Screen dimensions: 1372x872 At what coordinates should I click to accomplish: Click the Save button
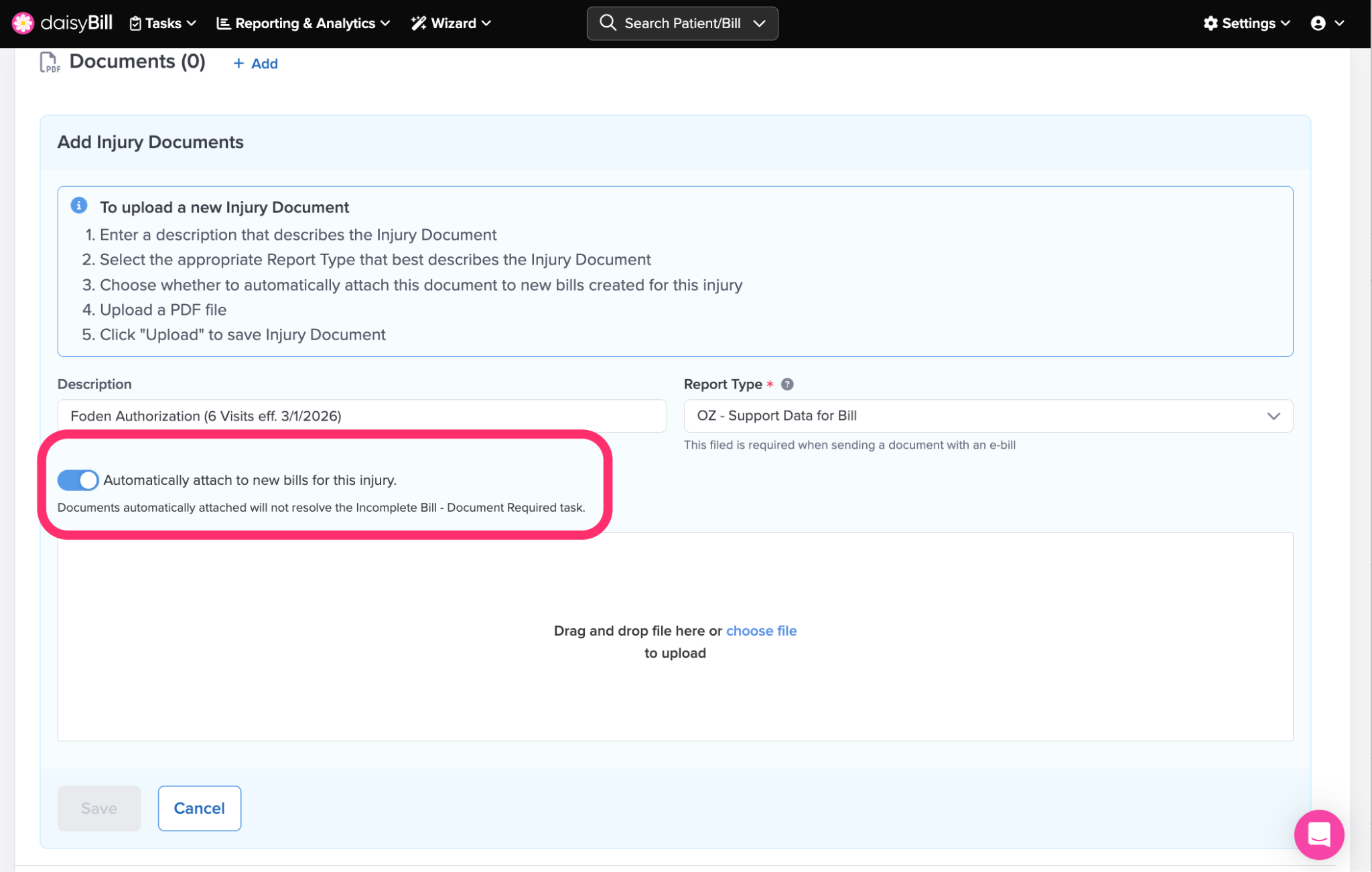coord(99,808)
